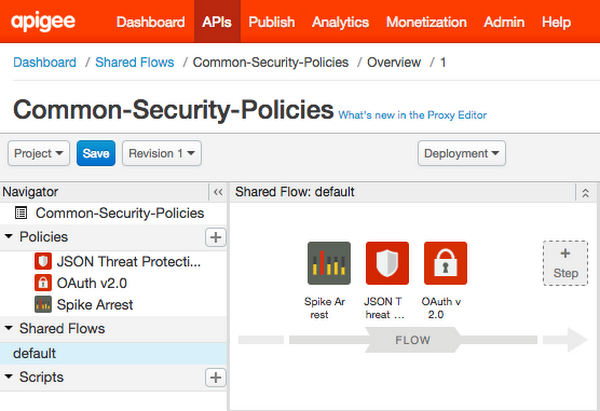
Task: Collapse the Shared Flow pane with double-arrow icon
Action: coord(585,192)
